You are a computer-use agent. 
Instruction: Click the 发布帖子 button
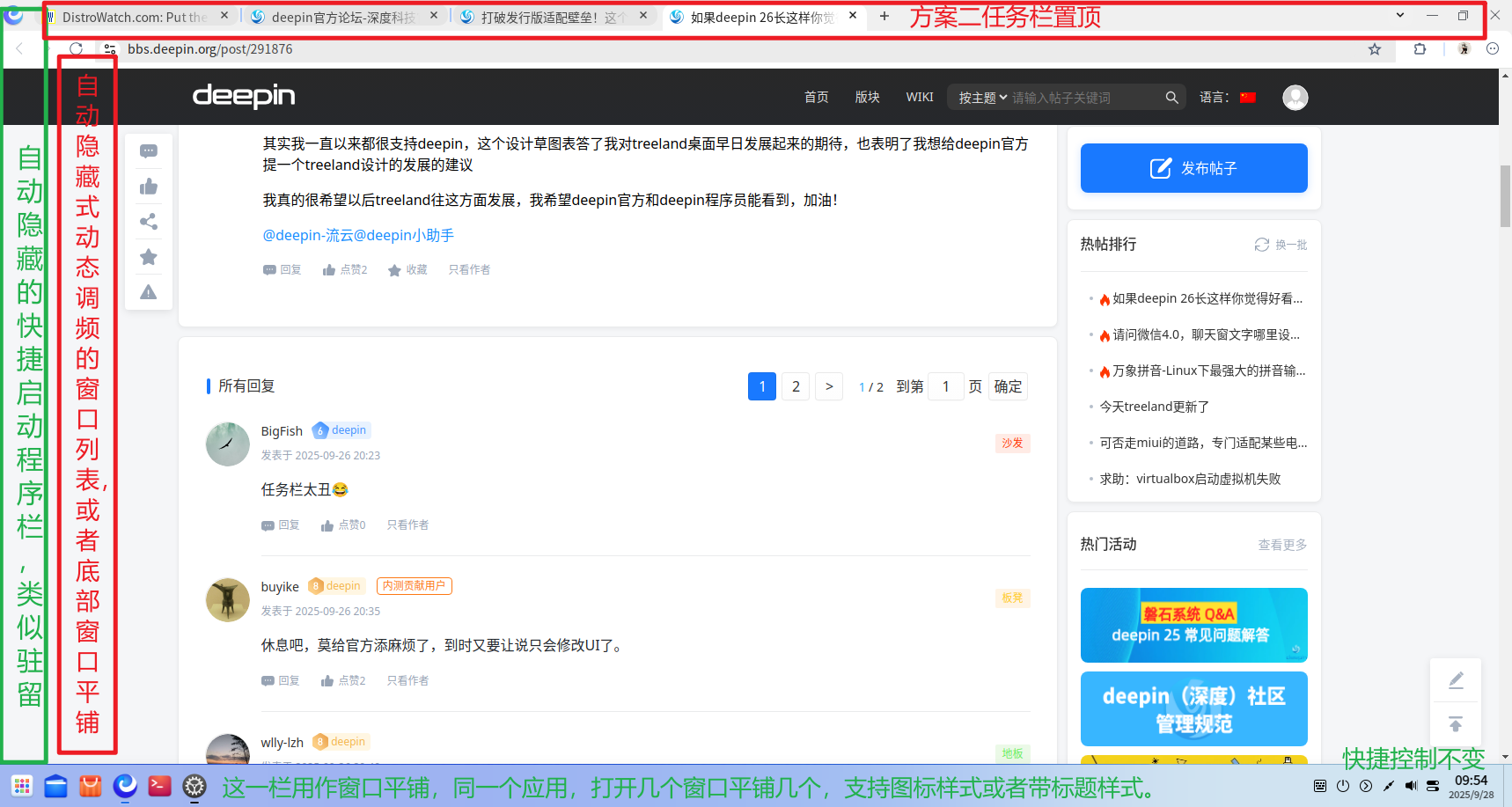tap(1193, 168)
